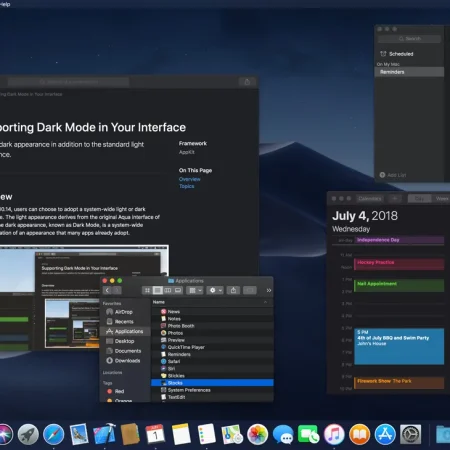Open Help menu in menu bar
Image resolution: width=450 pixels, height=450 pixels.
tap(5, 4)
